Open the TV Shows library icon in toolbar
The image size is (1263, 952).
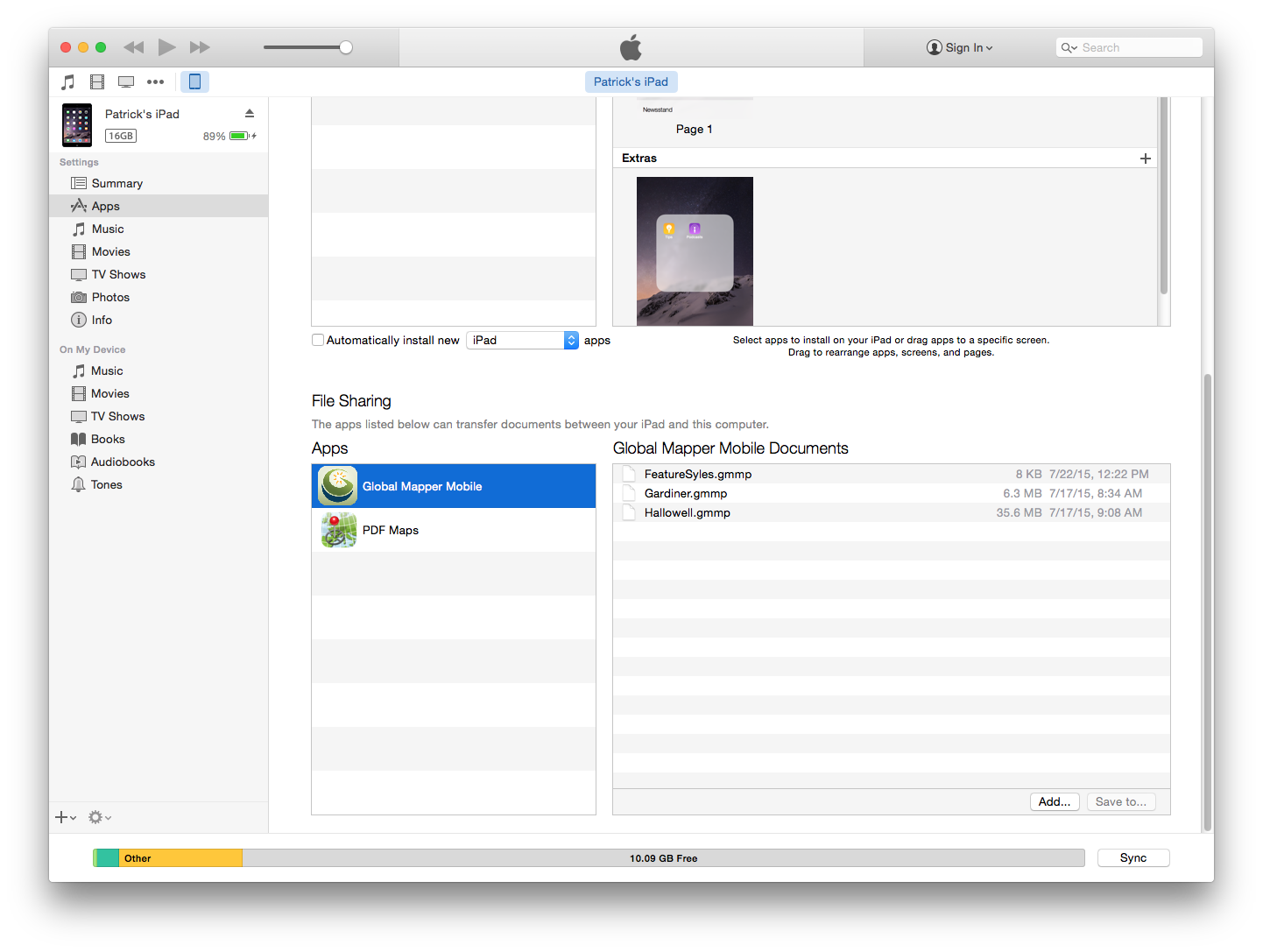pos(126,82)
